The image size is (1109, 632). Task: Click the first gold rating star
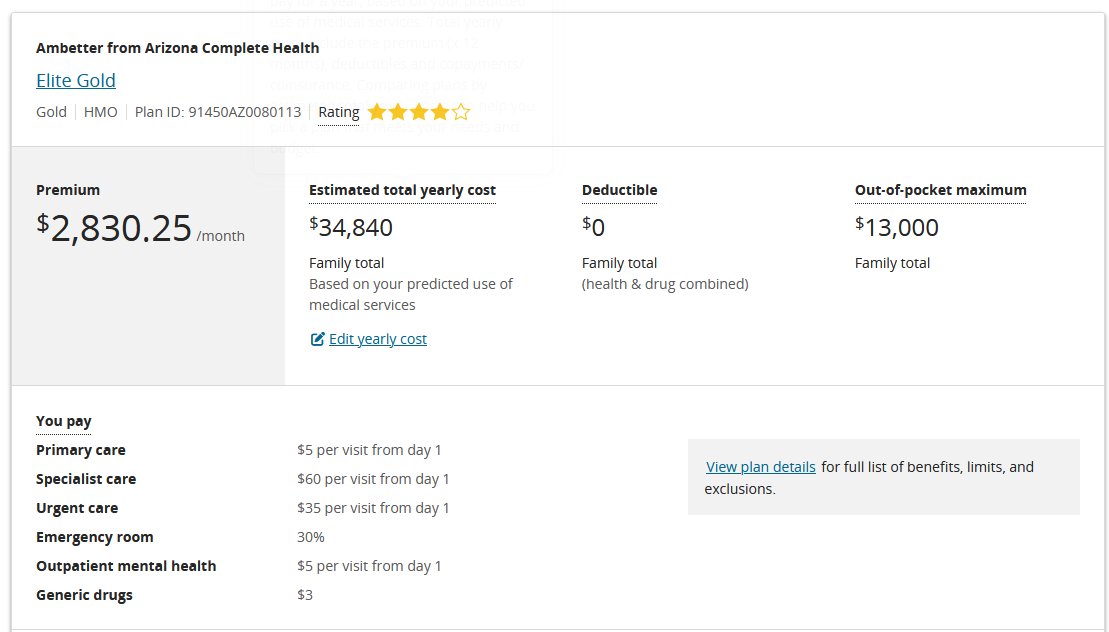[x=377, y=112]
